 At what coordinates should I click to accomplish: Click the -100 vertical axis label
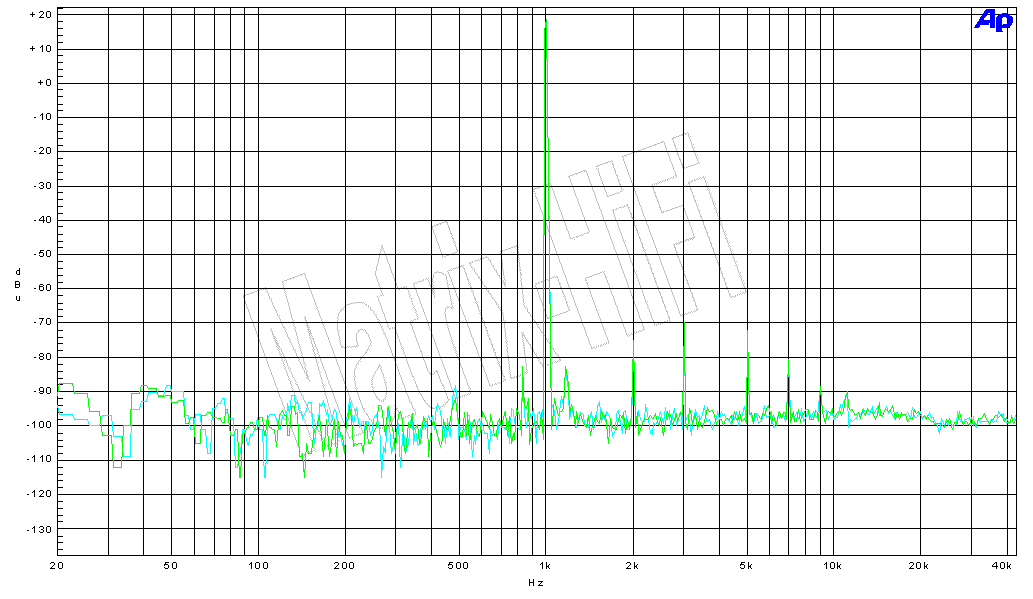click(x=38, y=425)
